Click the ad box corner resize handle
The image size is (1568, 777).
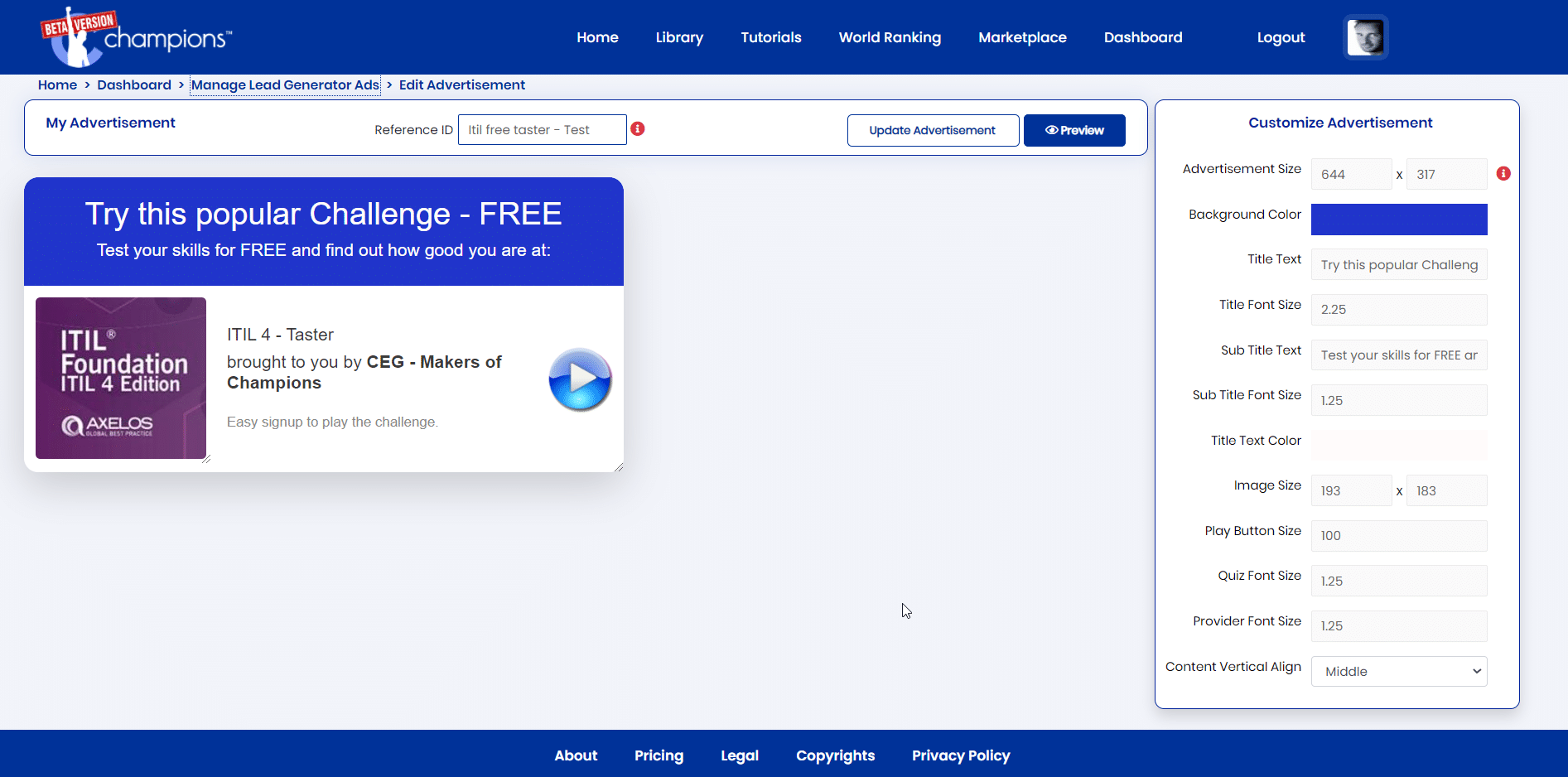point(619,467)
